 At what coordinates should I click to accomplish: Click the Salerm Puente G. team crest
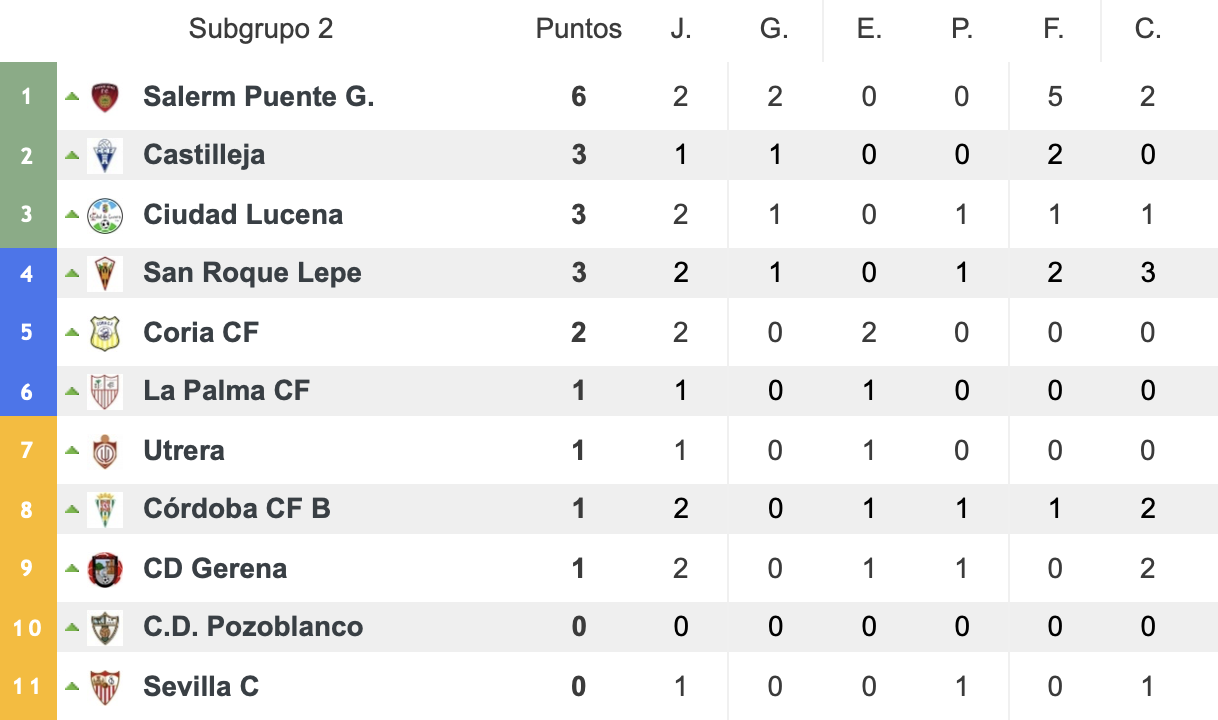coord(104,97)
